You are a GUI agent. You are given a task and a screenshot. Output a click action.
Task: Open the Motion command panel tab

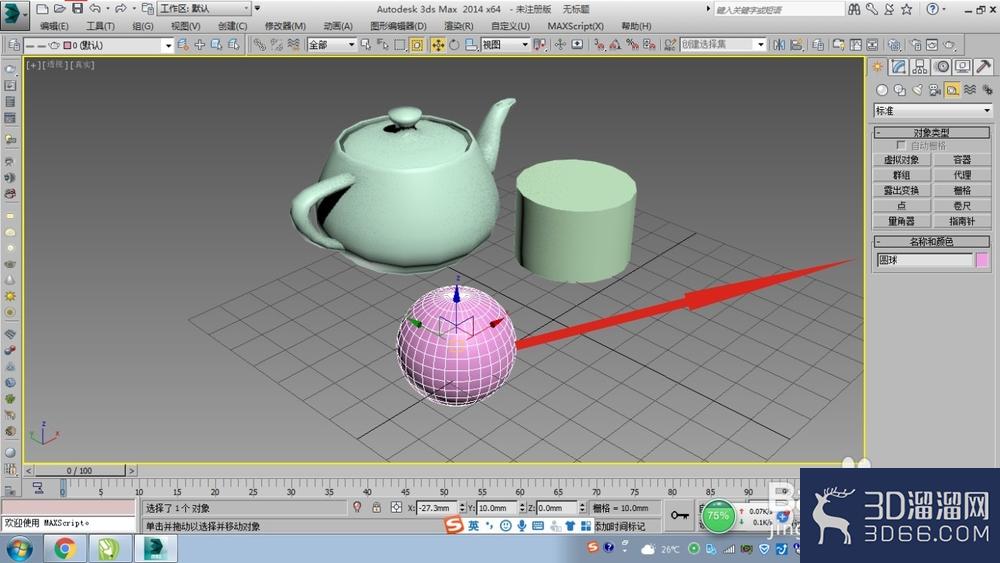point(941,66)
